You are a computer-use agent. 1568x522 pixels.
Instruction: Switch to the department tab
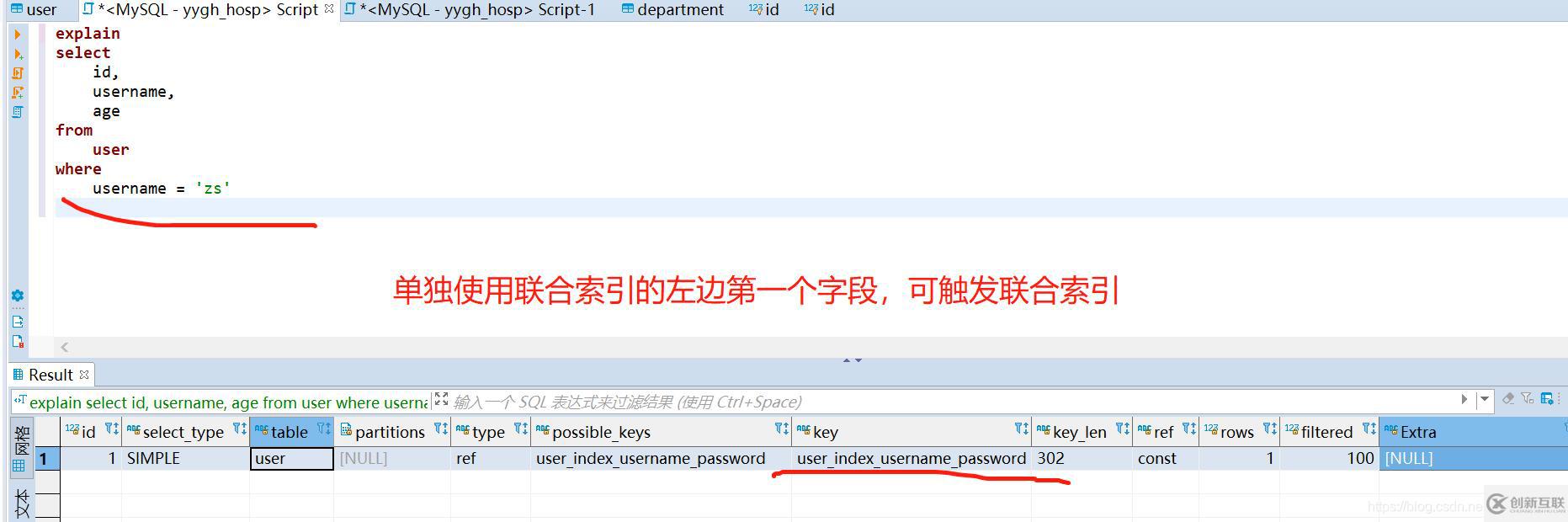(672, 9)
